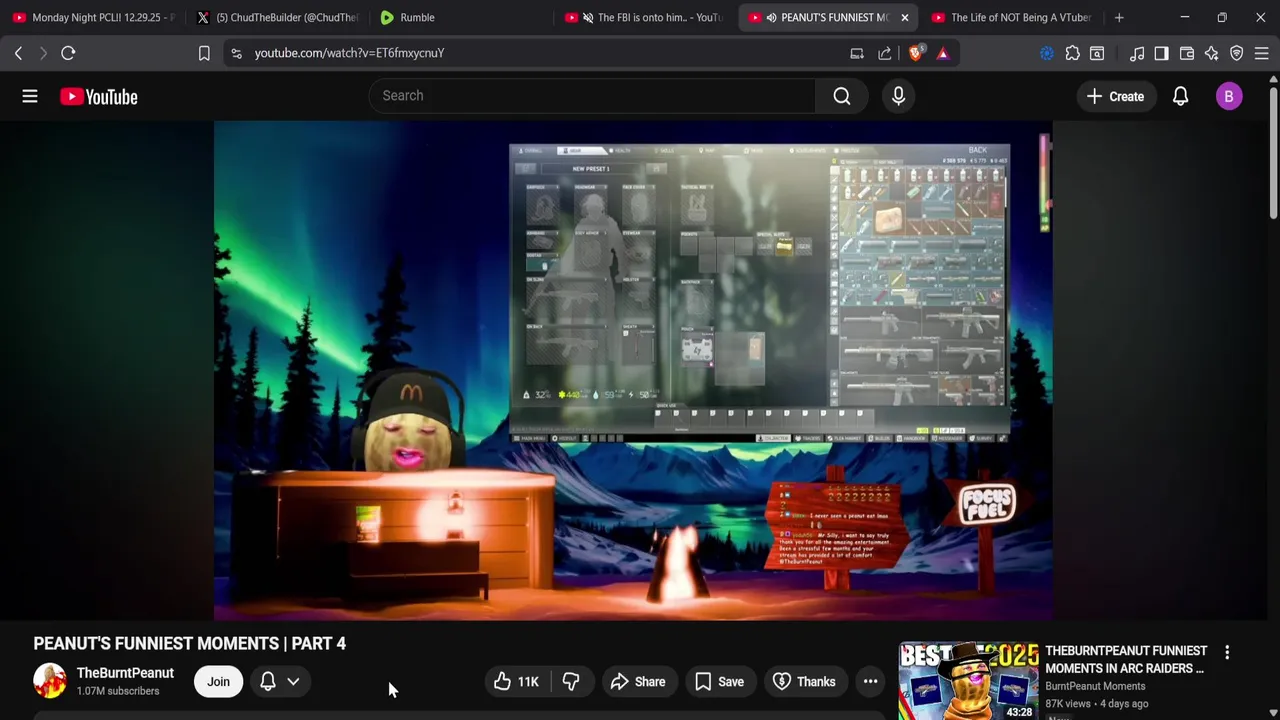Bookmark this page icon in toolbar

pyautogui.click(x=204, y=53)
